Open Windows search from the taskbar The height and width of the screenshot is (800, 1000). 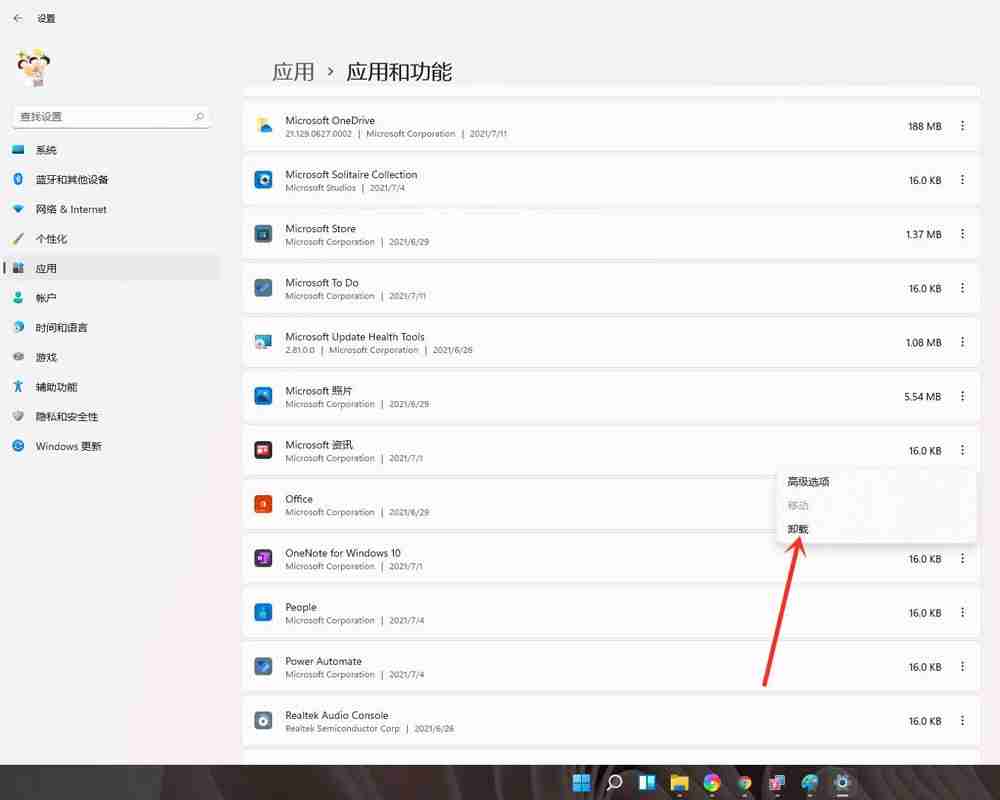click(614, 783)
